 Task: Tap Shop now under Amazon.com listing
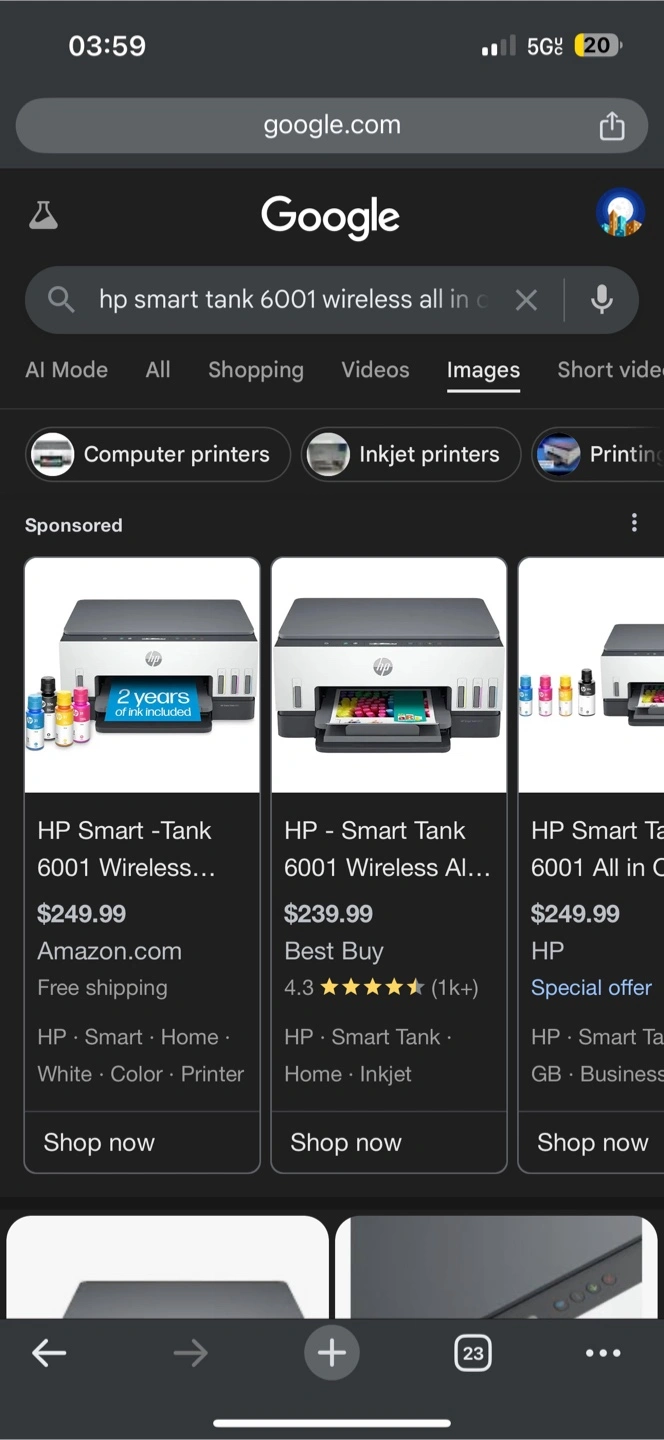99,1142
